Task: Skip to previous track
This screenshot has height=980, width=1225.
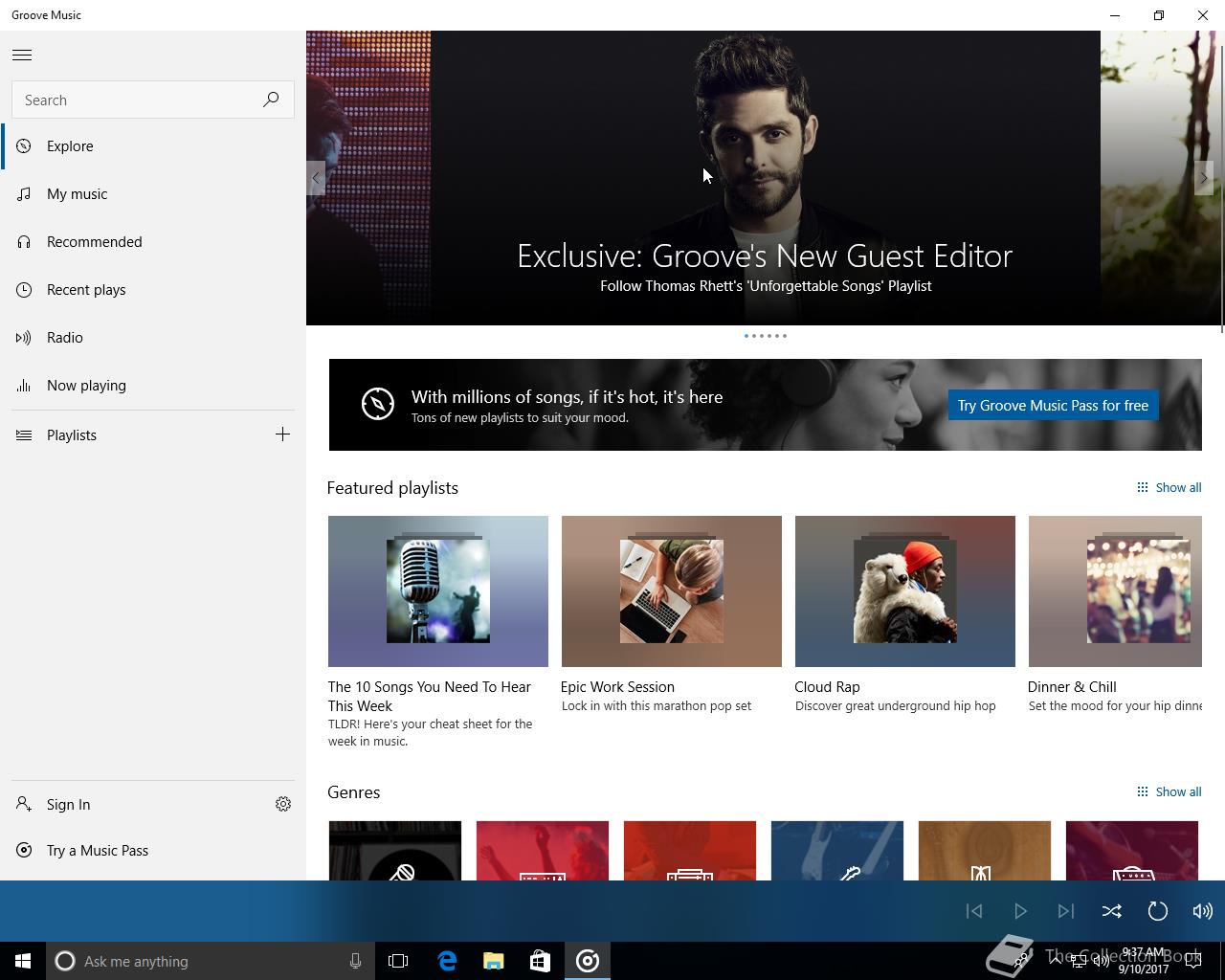Action: point(974,911)
